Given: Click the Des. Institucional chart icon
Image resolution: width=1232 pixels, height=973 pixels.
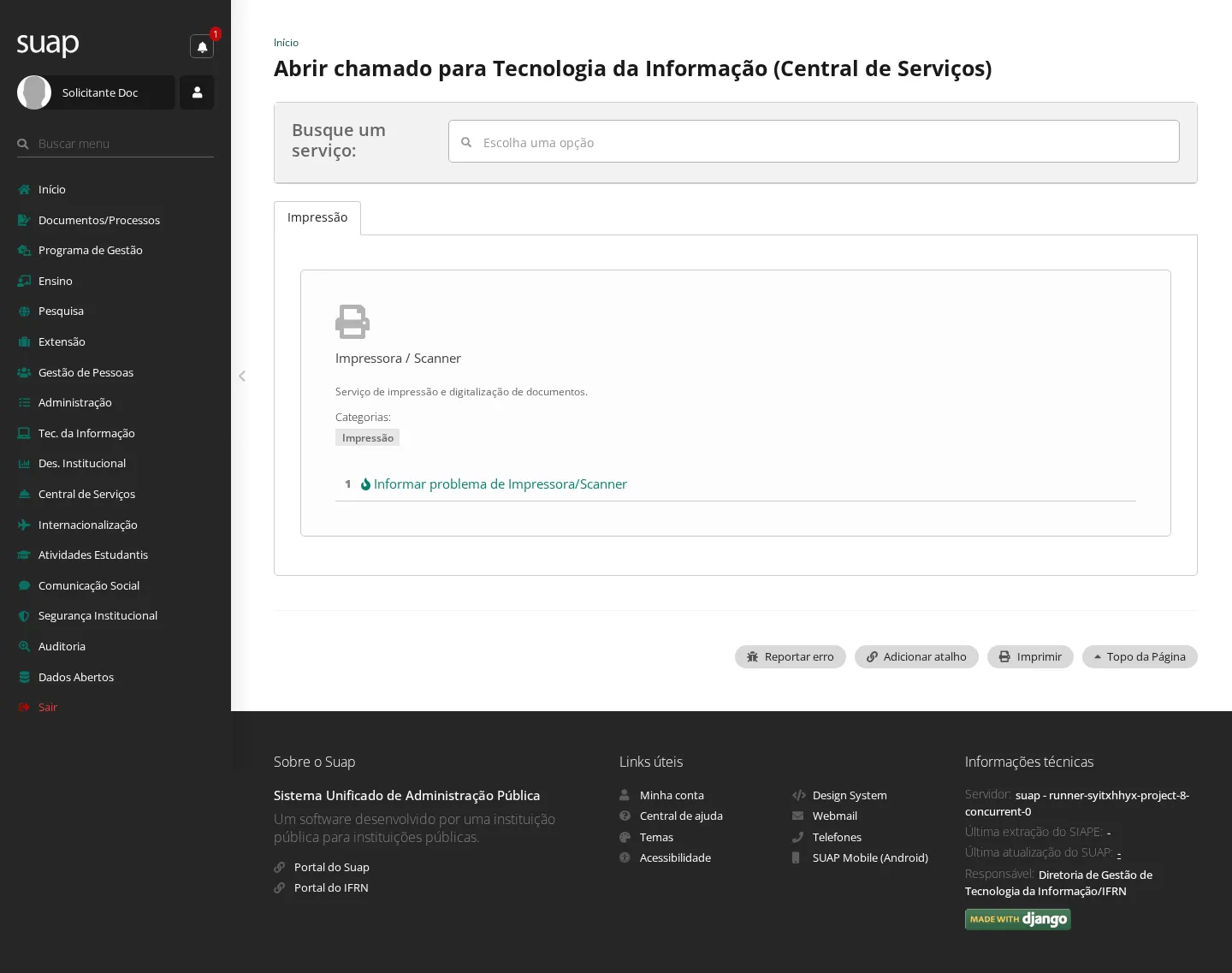Looking at the screenshot, I should click(x=24, y=464).
